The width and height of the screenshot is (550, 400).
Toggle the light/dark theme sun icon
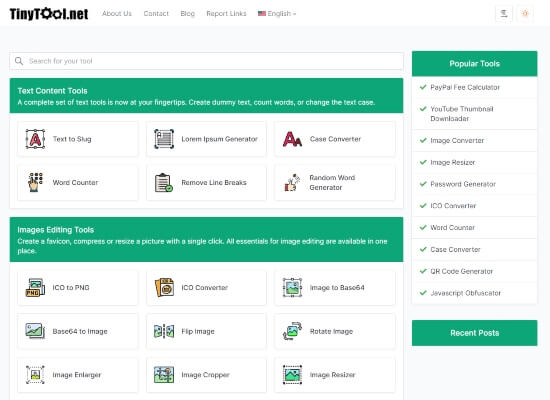pos(525,14)
